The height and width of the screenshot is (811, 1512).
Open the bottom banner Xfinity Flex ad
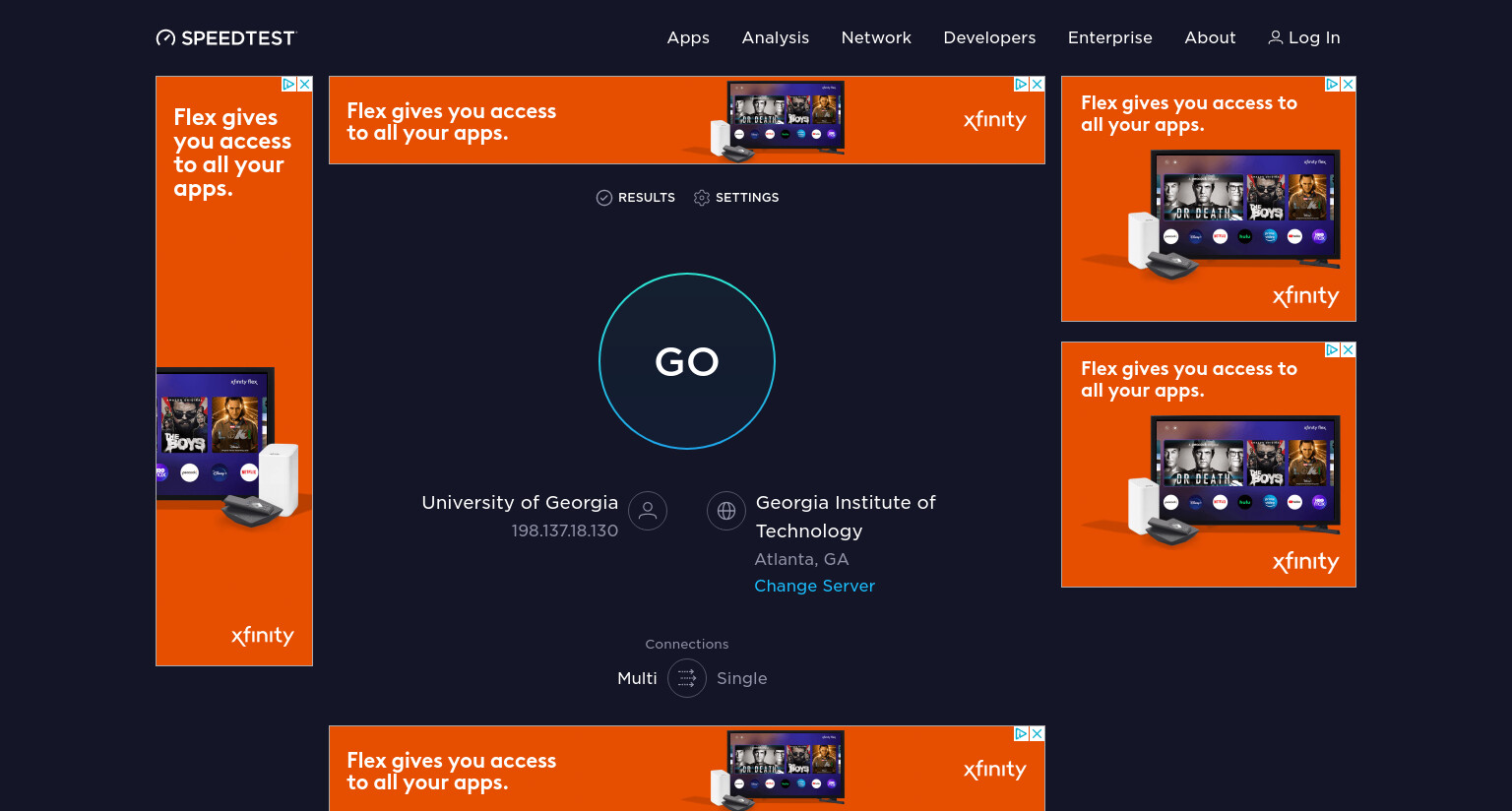coord(687,769)
